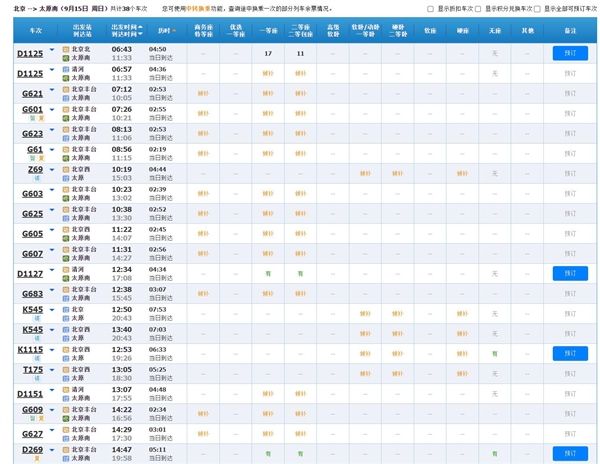The image size is (600, 464).
Task: Expand stop details arrow for train Z69
Action: pyautogui.click(x=52, y=169)
